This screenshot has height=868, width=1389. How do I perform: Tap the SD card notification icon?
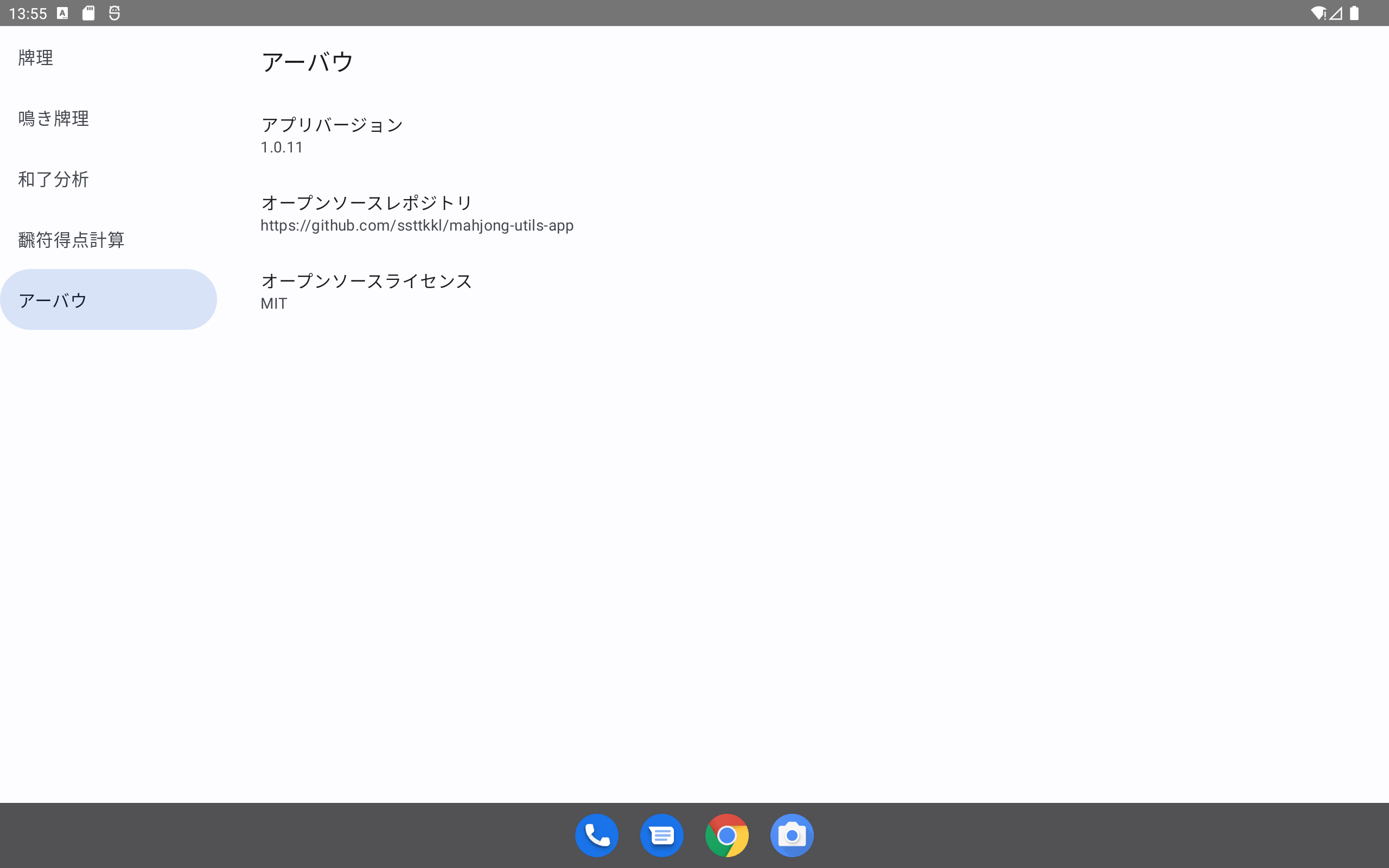(88, 13)
